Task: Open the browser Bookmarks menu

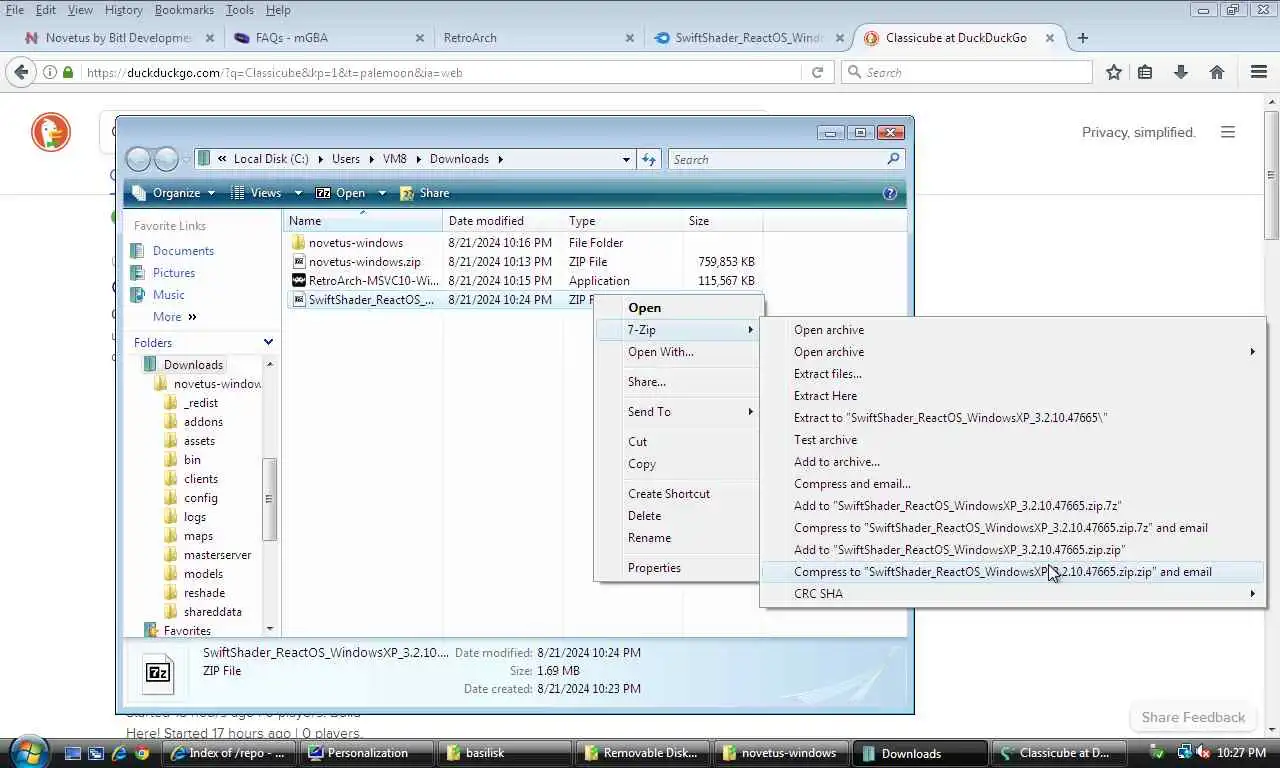Action: 184,10
